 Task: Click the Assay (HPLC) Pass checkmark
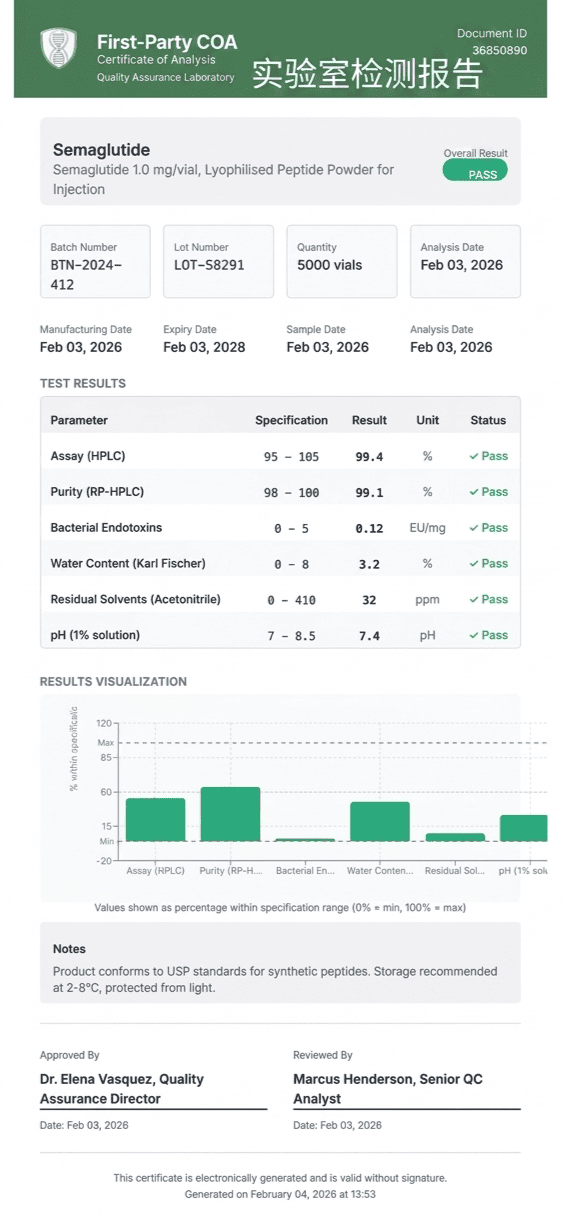[474, 456]
